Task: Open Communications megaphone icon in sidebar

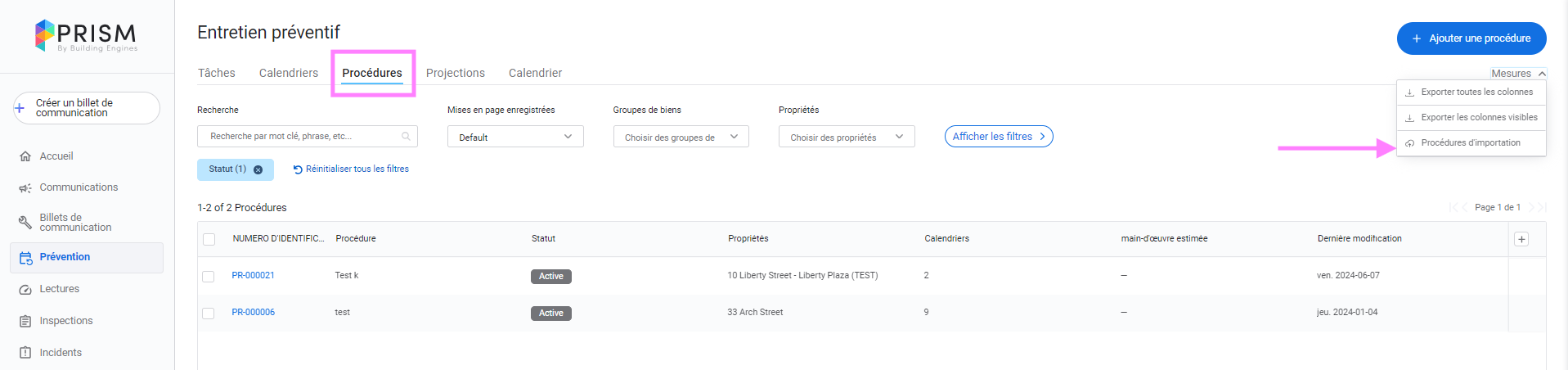Action: tap(25, 188)
